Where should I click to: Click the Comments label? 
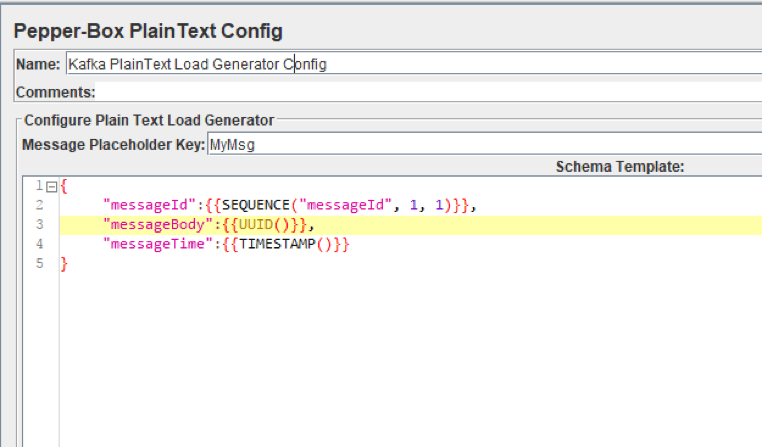[x=55, y=92]
